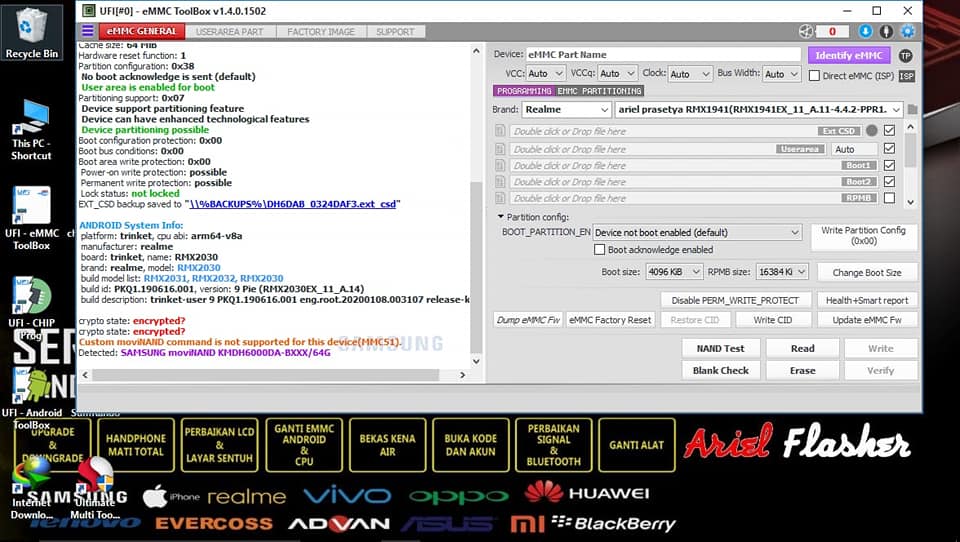Screen dimensions: 960x542
Task: Open the SUPPORT tab
Action: [x=396, y=31]
